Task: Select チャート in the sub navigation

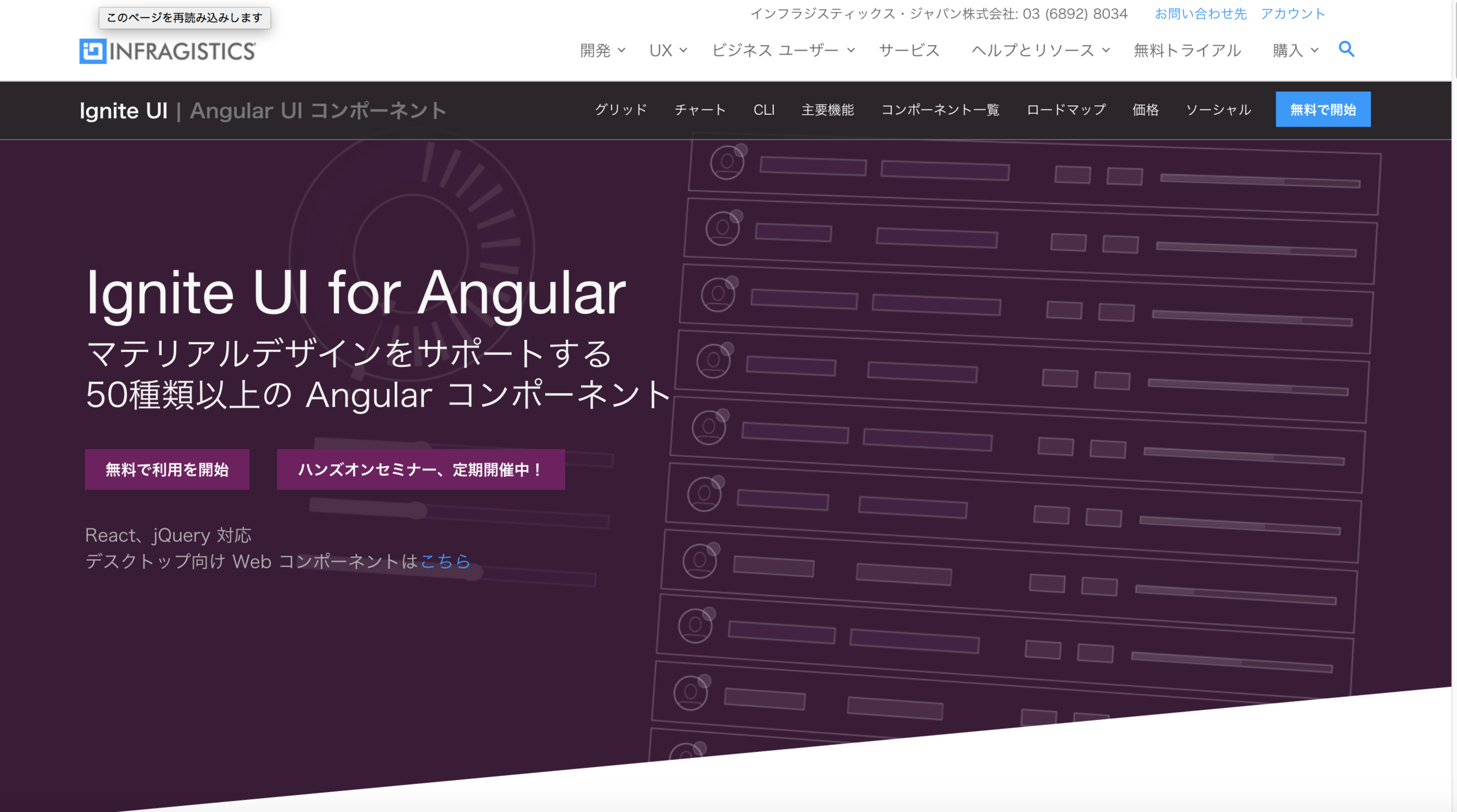Action: (700, 109)
